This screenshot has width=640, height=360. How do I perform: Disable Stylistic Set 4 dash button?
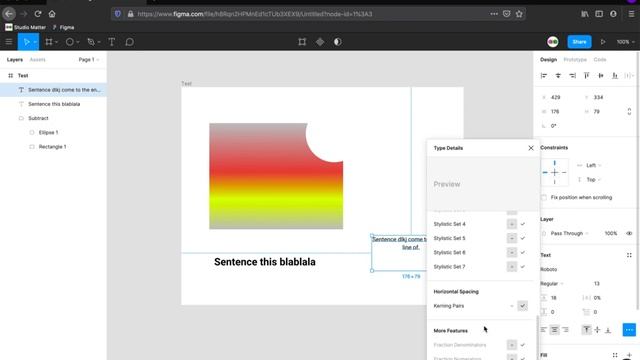[512, 224]
